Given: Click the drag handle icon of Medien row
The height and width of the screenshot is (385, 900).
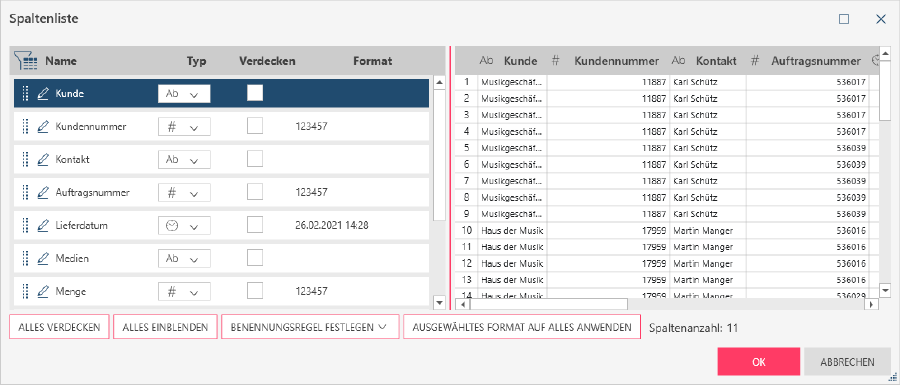Looking at the screenshot, I should tap(25, 259).
